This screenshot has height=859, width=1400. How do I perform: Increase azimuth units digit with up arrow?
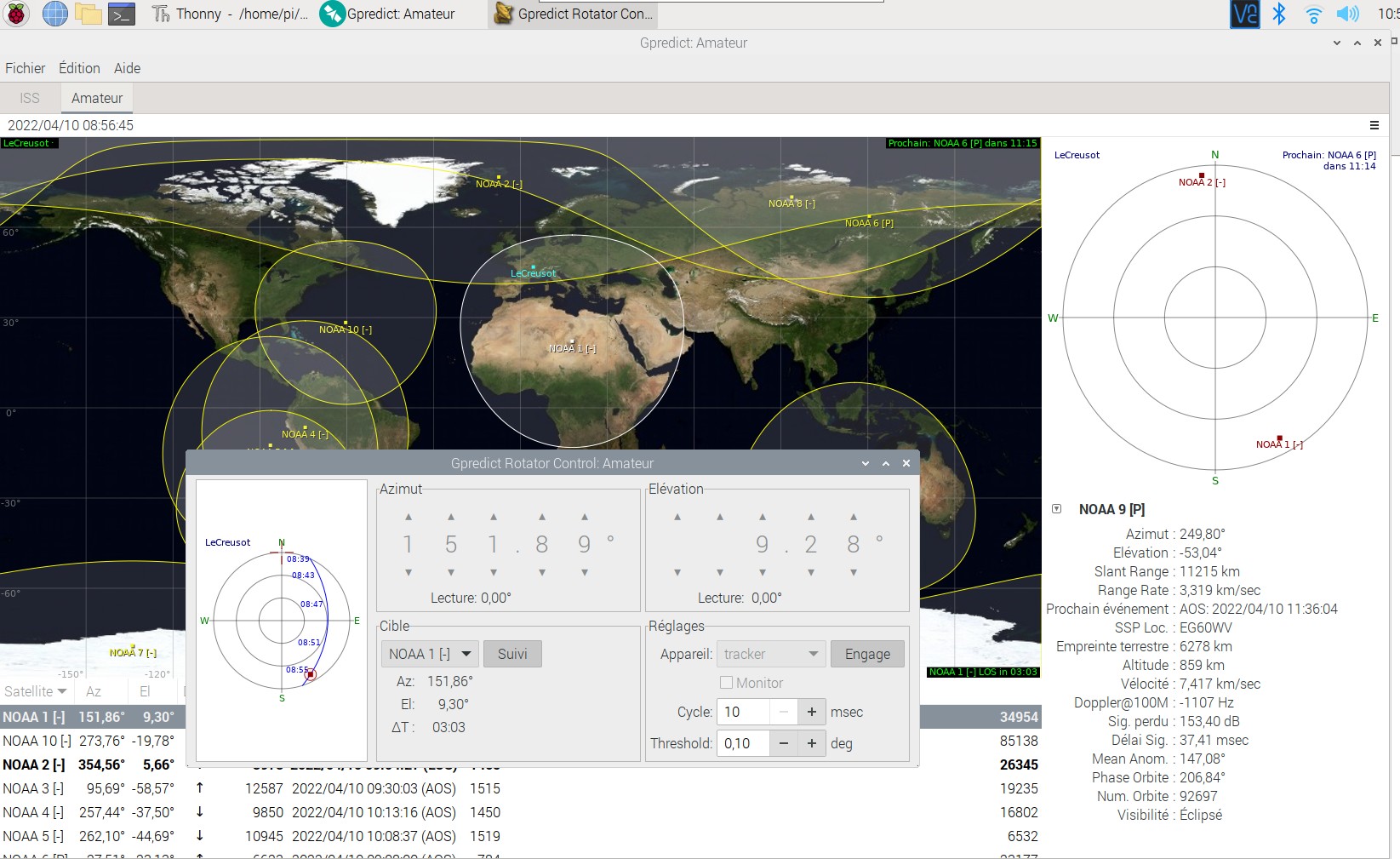point(494,517)
